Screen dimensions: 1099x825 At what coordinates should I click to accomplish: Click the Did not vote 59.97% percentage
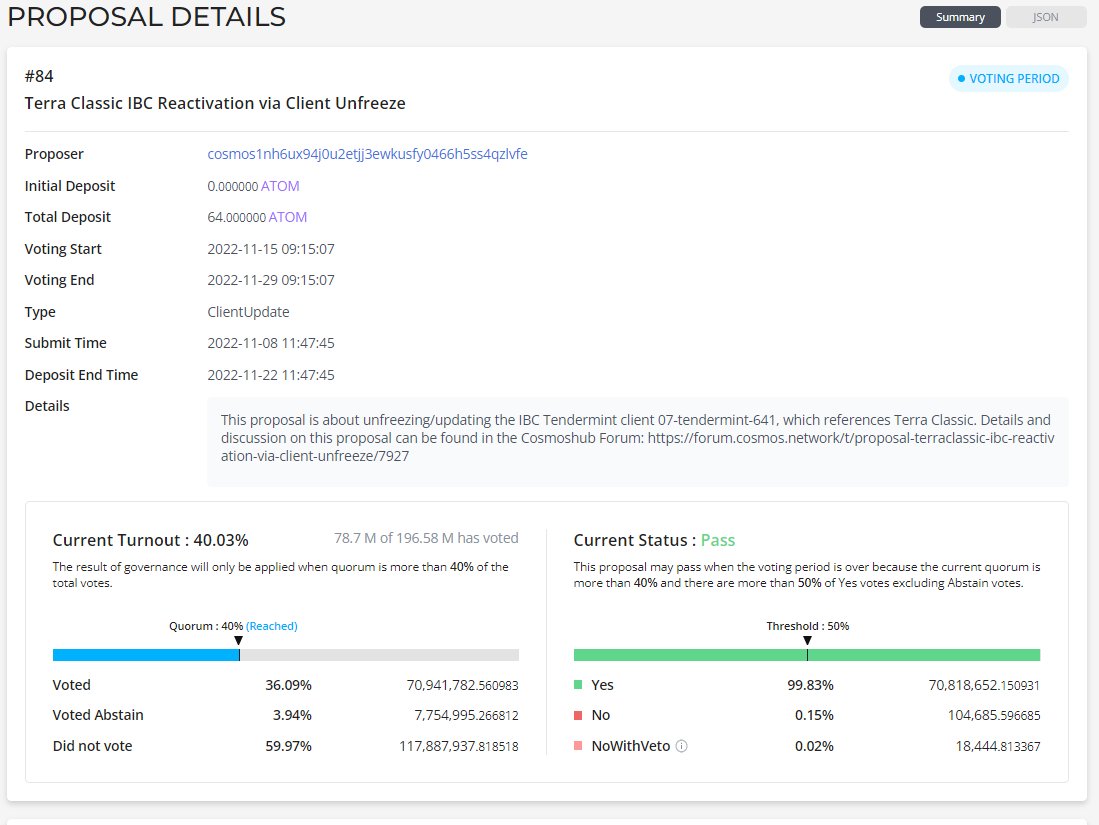(x=288, y=746)
